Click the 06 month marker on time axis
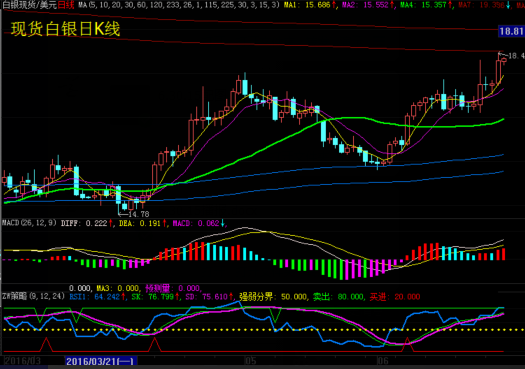525x369 pixels. point(383,361)
